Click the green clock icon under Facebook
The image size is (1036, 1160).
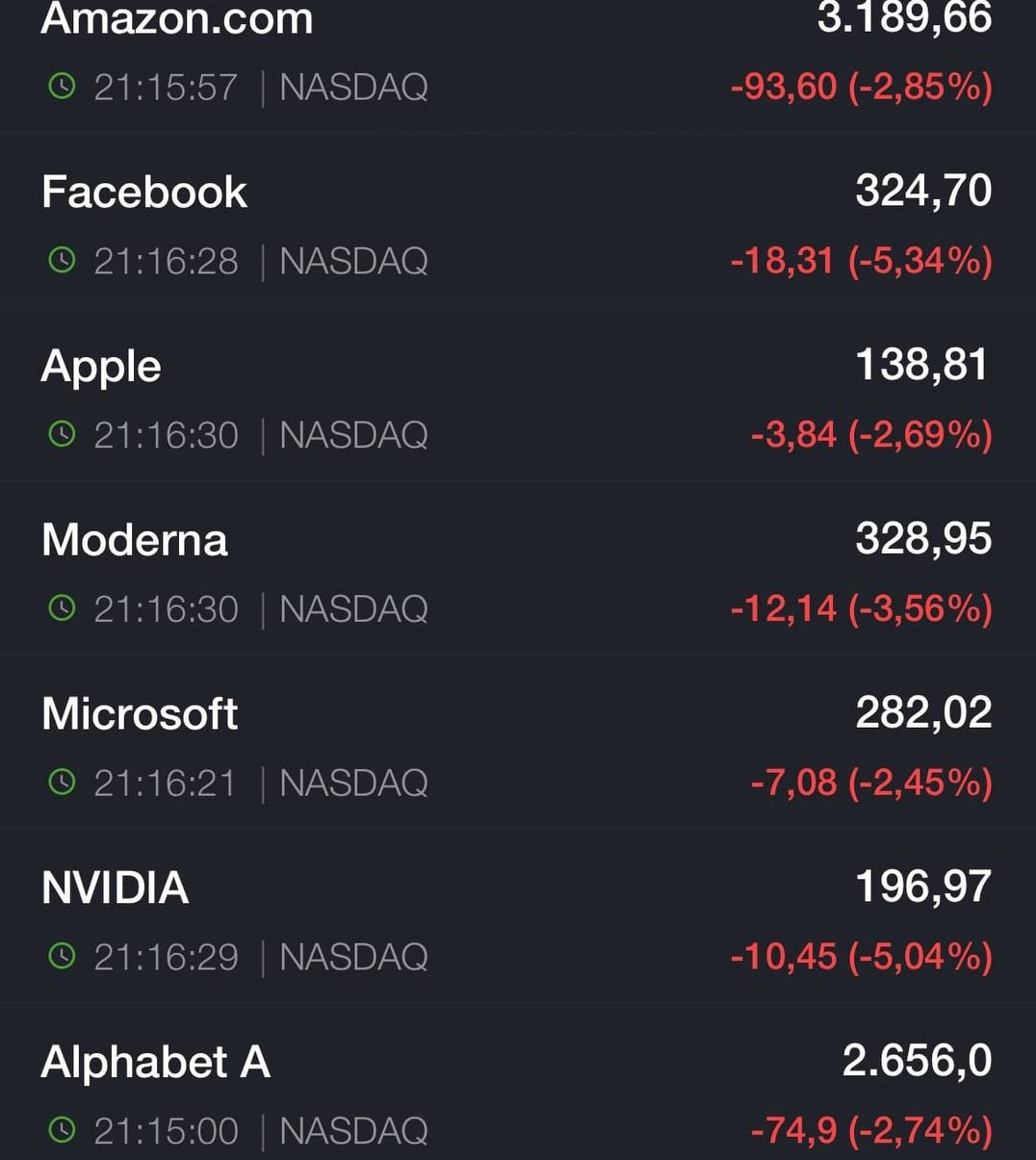tap(62, 261)
